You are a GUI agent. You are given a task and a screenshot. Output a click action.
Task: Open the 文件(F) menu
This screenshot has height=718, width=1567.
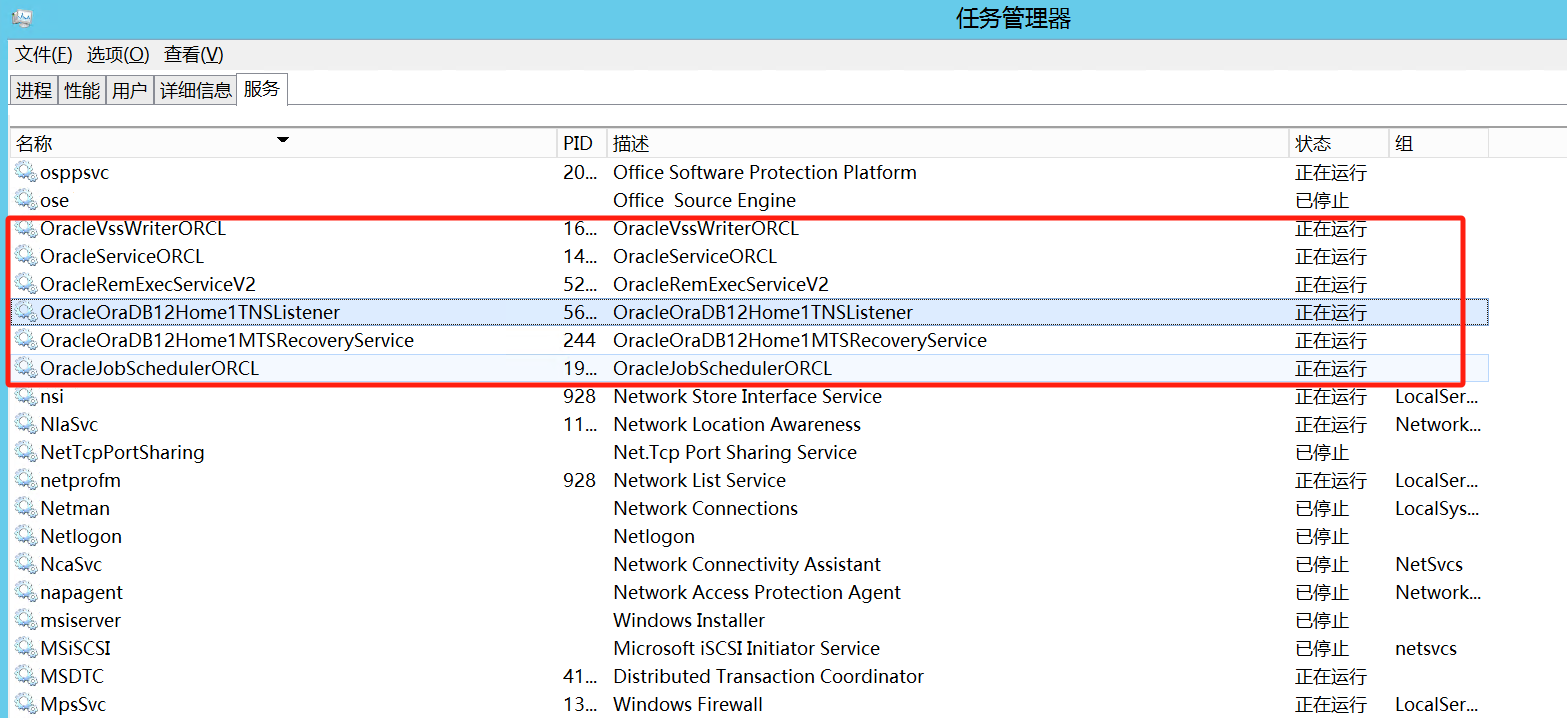pyautogui.click(x=44, y=55)
